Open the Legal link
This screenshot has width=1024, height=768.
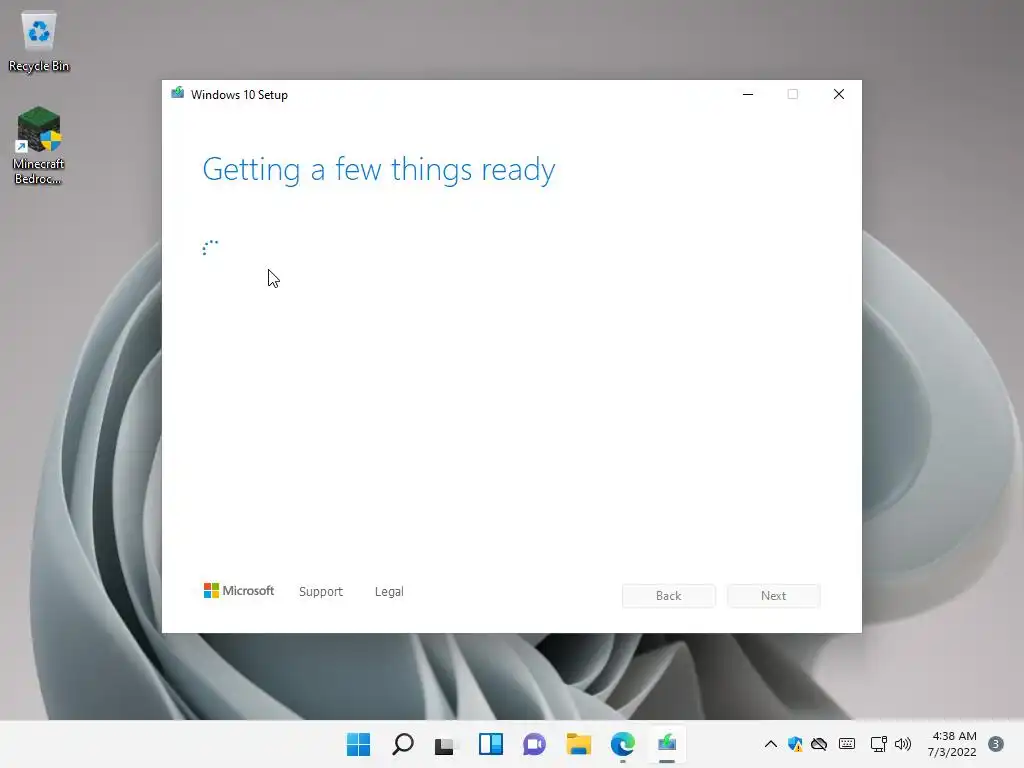point(389,591)
